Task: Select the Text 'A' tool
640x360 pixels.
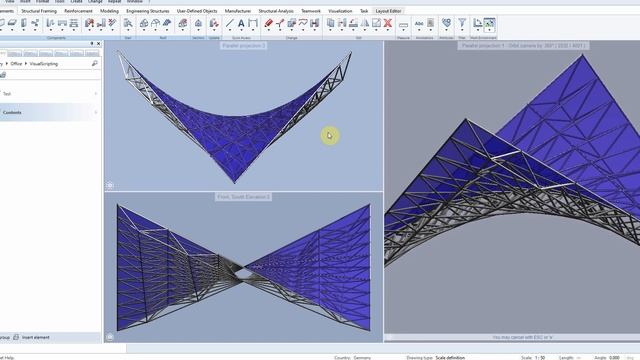Action: [x=241, y=24]
